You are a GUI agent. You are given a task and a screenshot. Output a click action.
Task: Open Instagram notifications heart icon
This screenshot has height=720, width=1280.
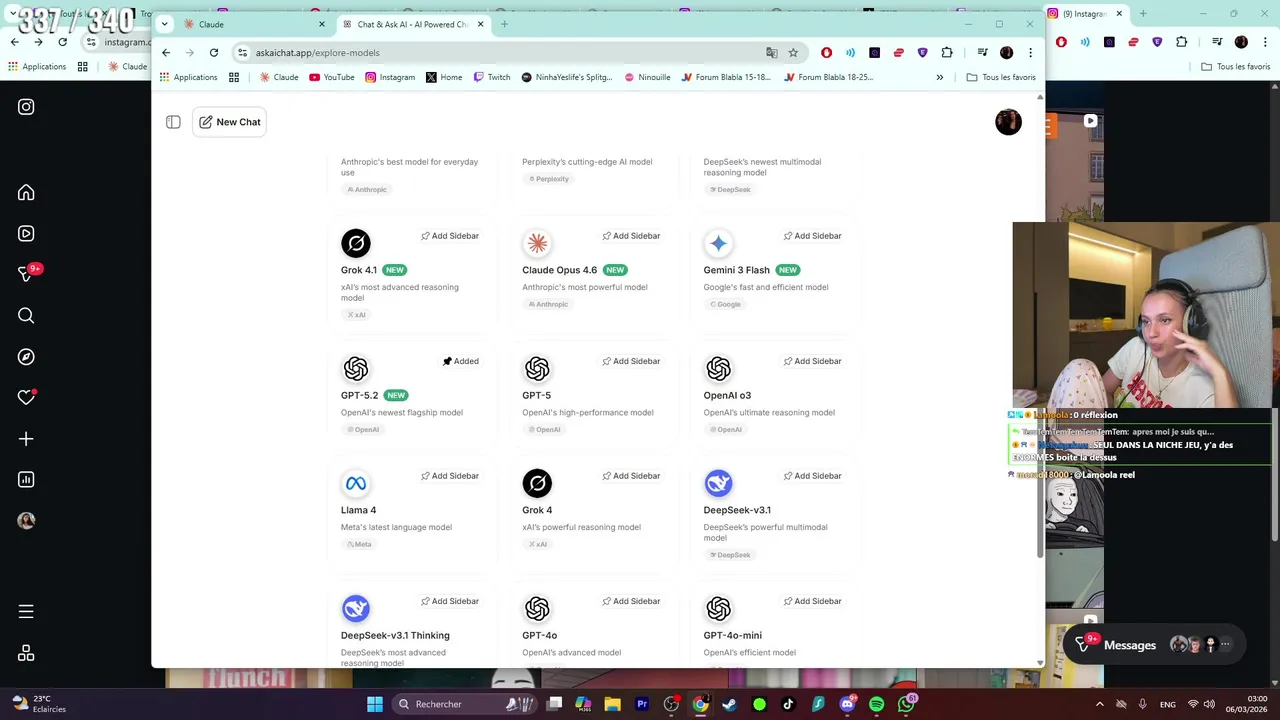[x=26, y=397]
